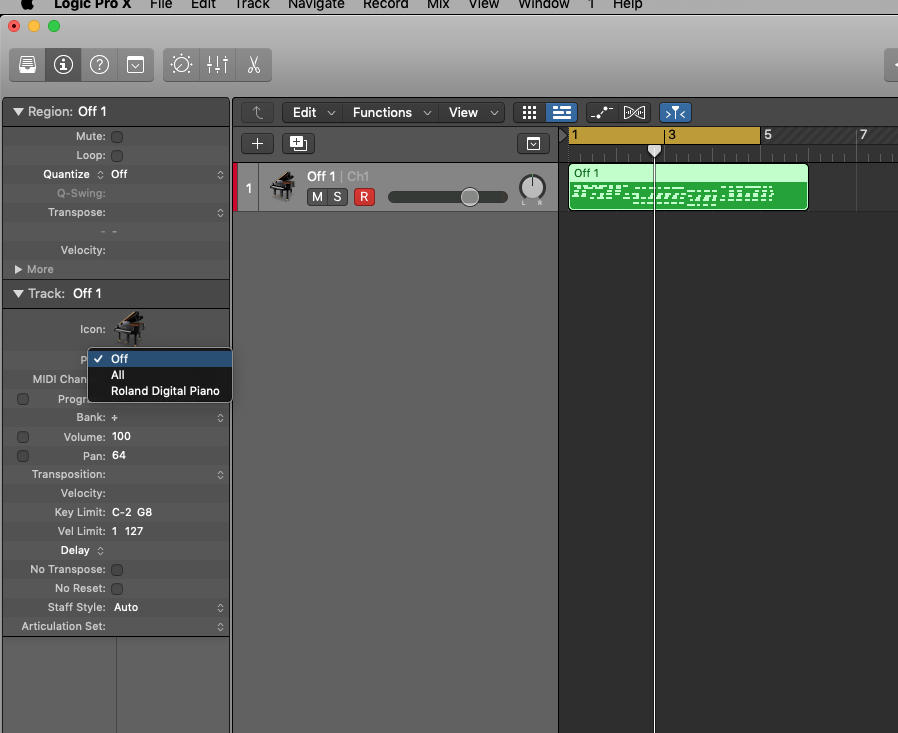The width and height of the screenshot is (898, 733).
Task: Show the Toolbar toggle button
Action: click(135, 65)
